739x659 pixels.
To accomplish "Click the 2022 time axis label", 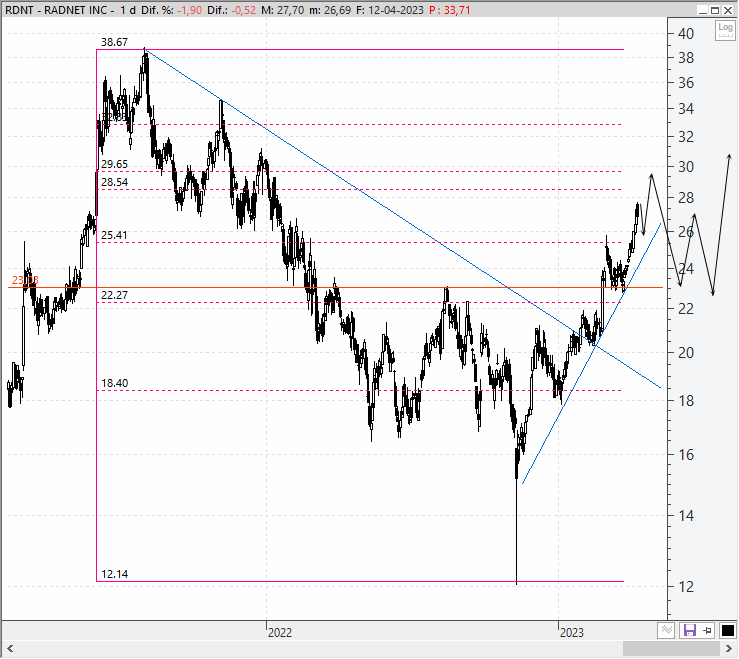I will (280, 633).
